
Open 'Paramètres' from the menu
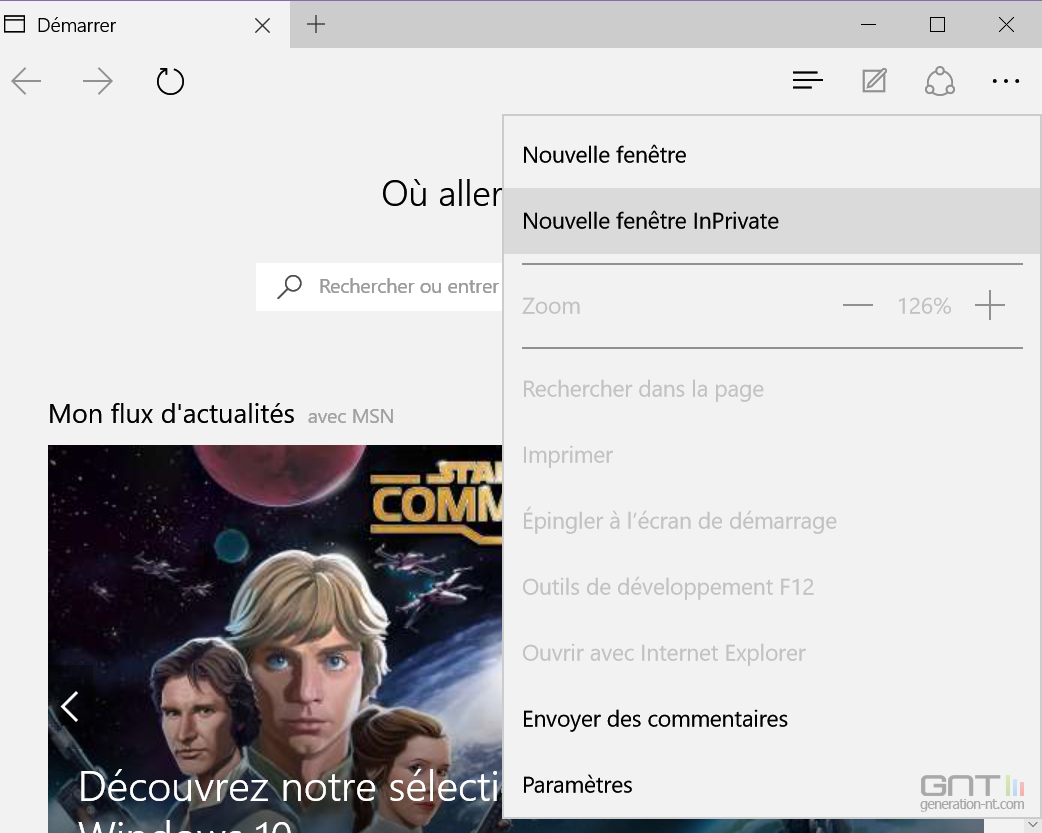tap(772, 784)
